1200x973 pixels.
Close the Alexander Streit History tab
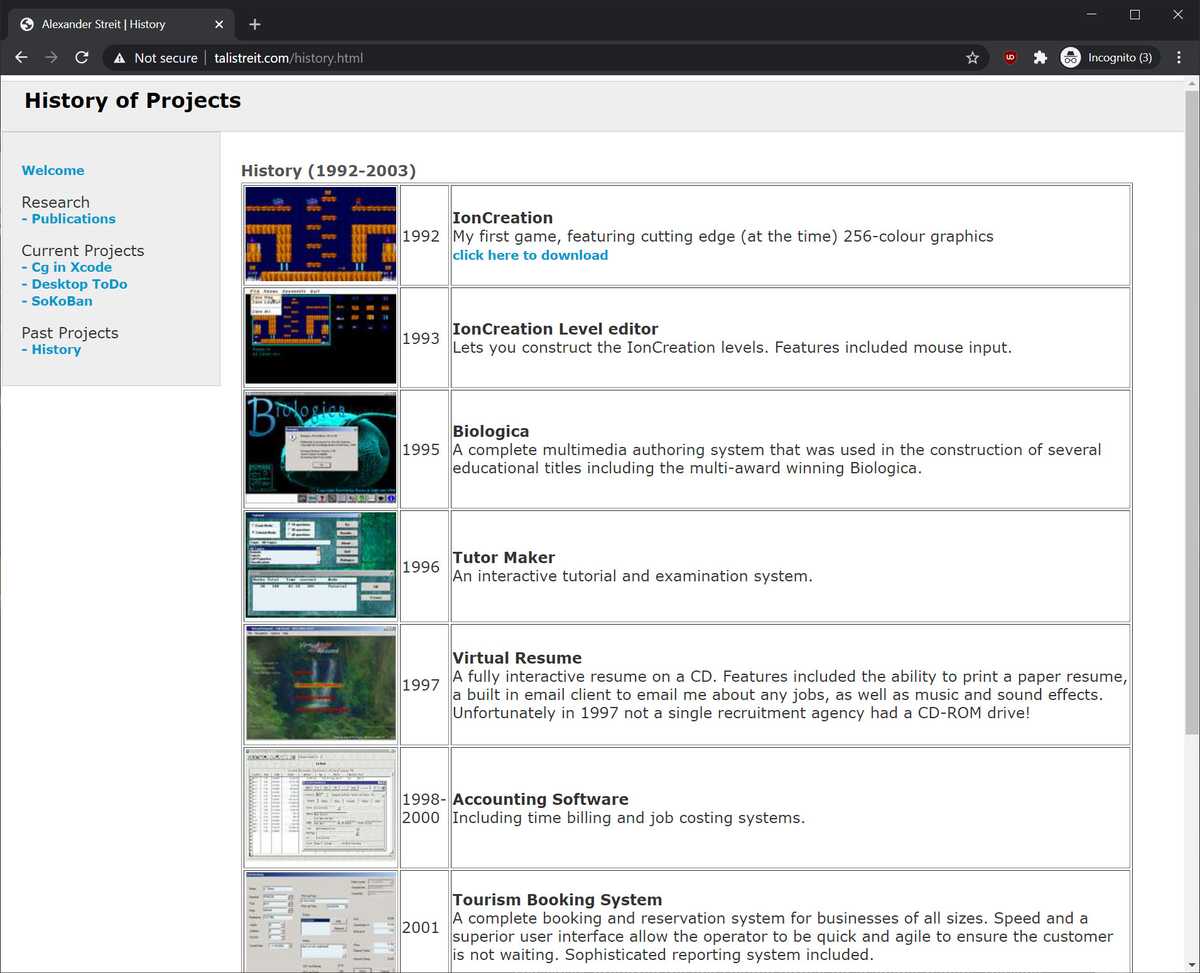pos(217,24)
